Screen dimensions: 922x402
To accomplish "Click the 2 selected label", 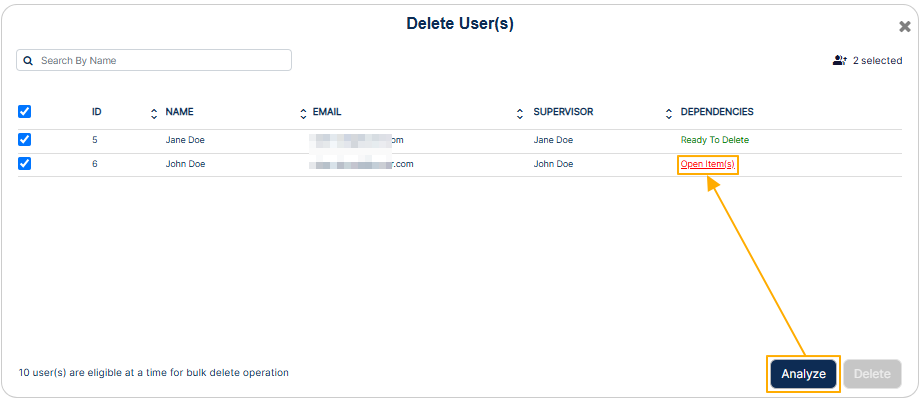I will pos(877,61).
